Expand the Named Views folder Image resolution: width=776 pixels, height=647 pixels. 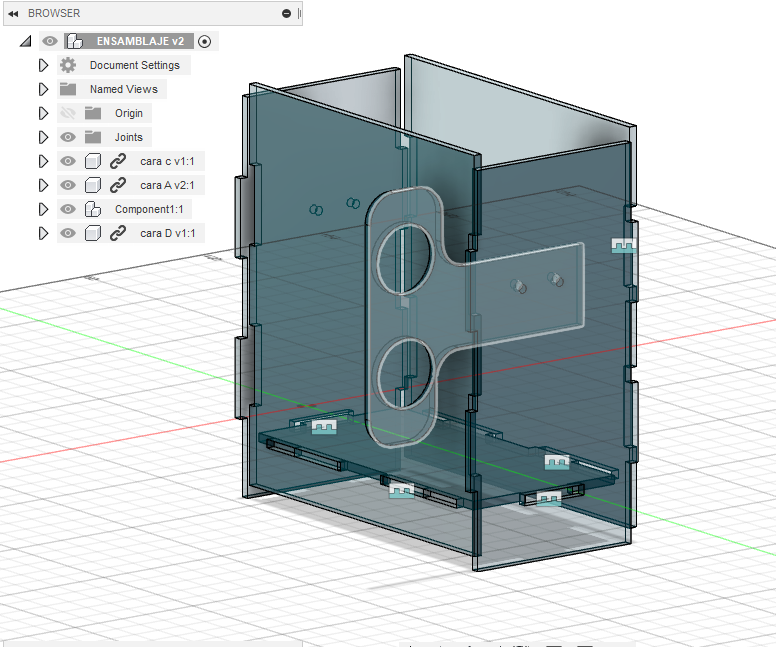[44, 89]
